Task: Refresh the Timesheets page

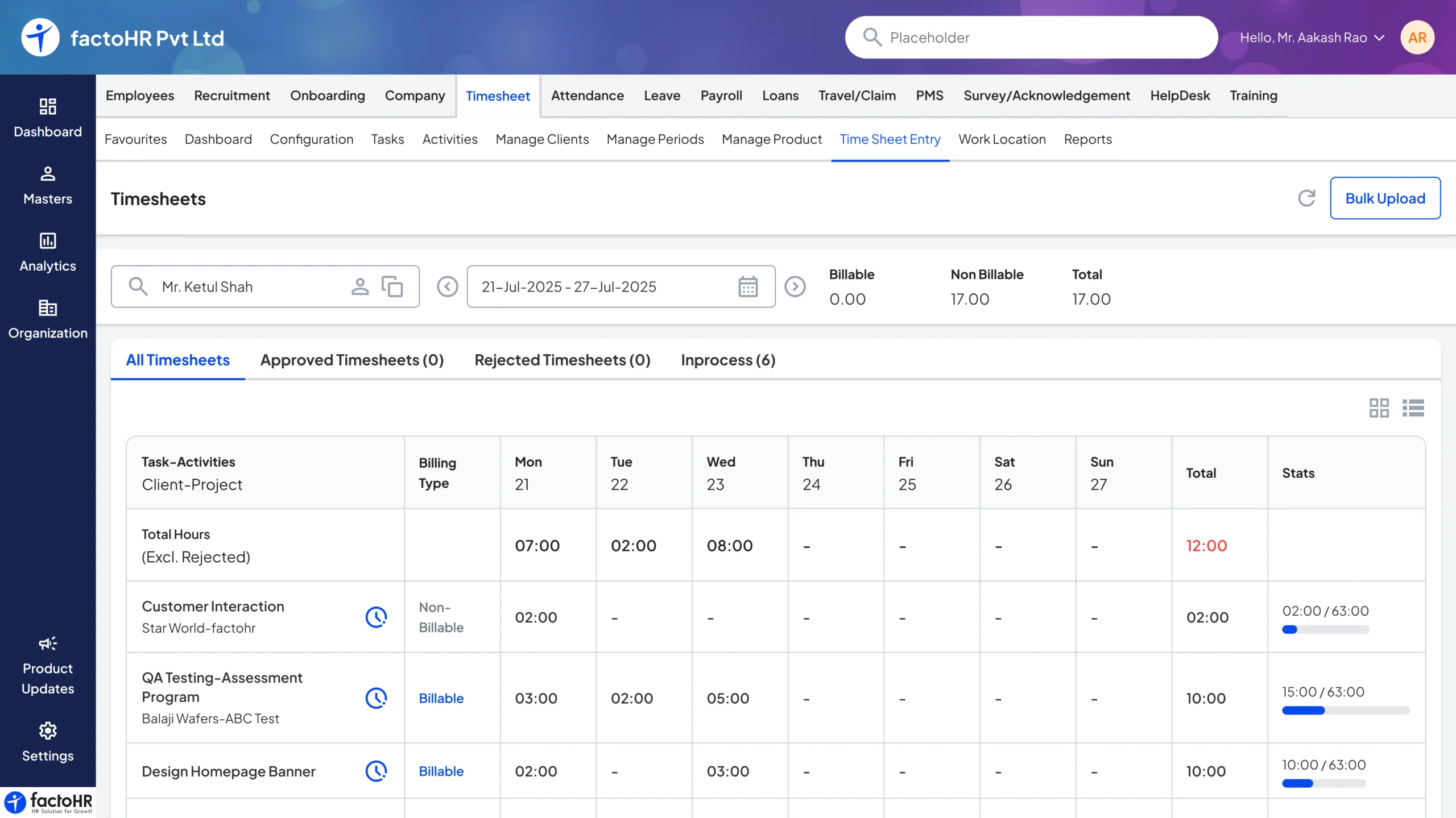Action: tap(1307, 198)
